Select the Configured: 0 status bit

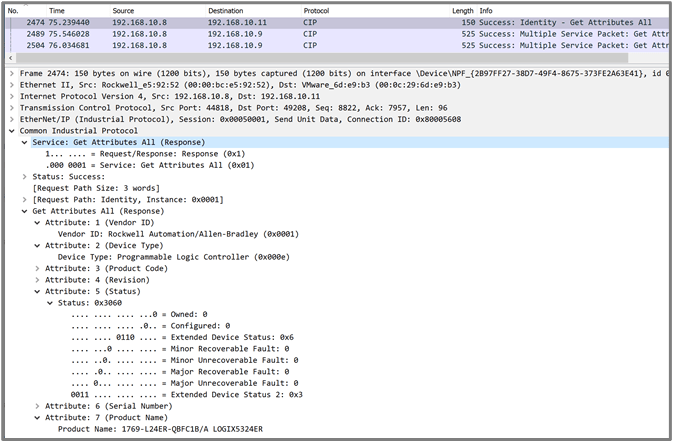point(150,326)
